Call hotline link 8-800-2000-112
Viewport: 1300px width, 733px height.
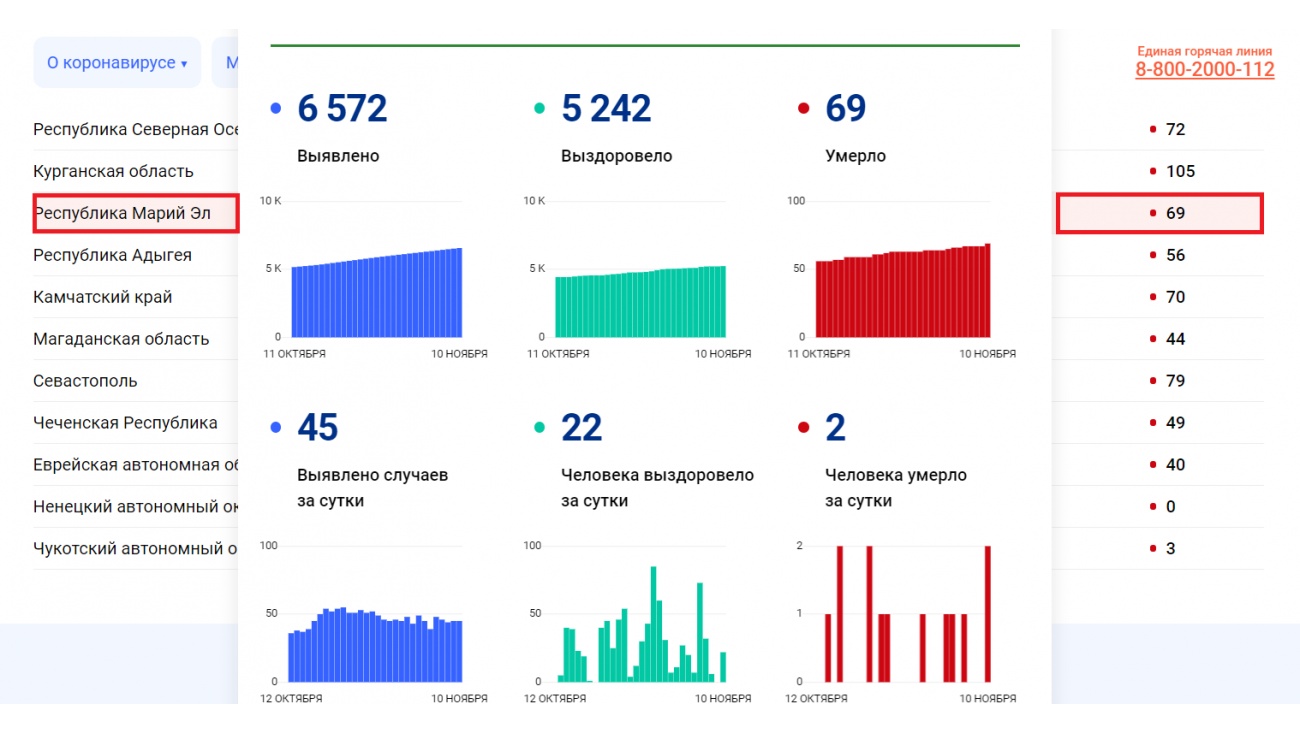click(x=1204, y=69)
